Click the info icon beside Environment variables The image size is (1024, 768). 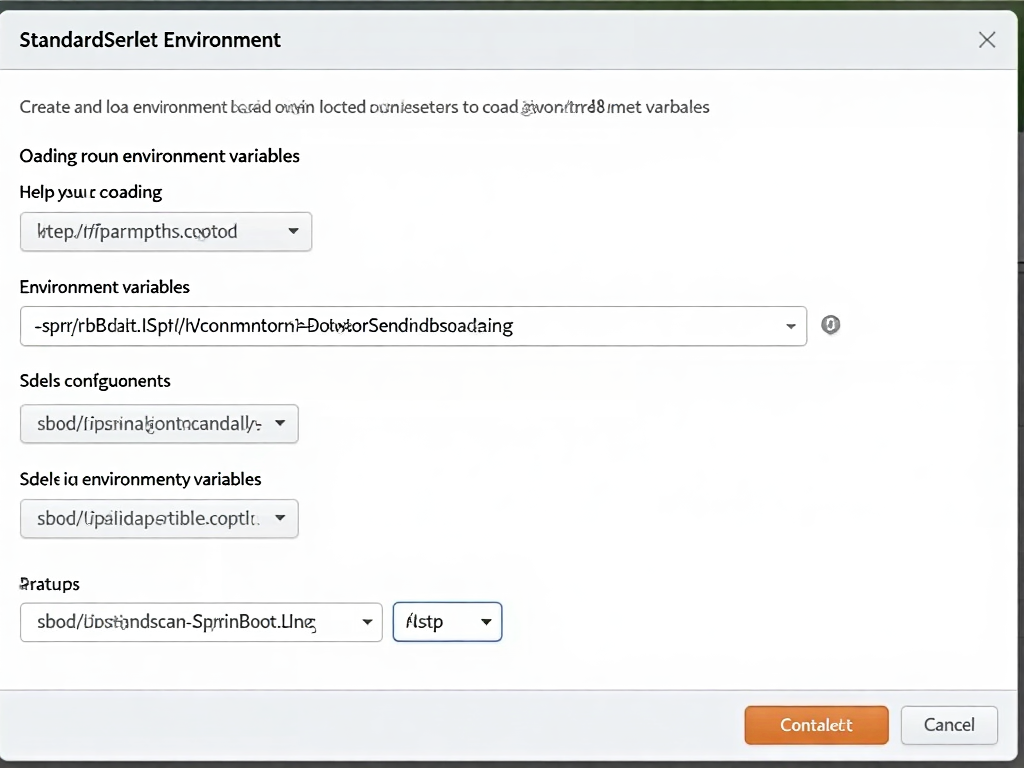tap(830, 325)
